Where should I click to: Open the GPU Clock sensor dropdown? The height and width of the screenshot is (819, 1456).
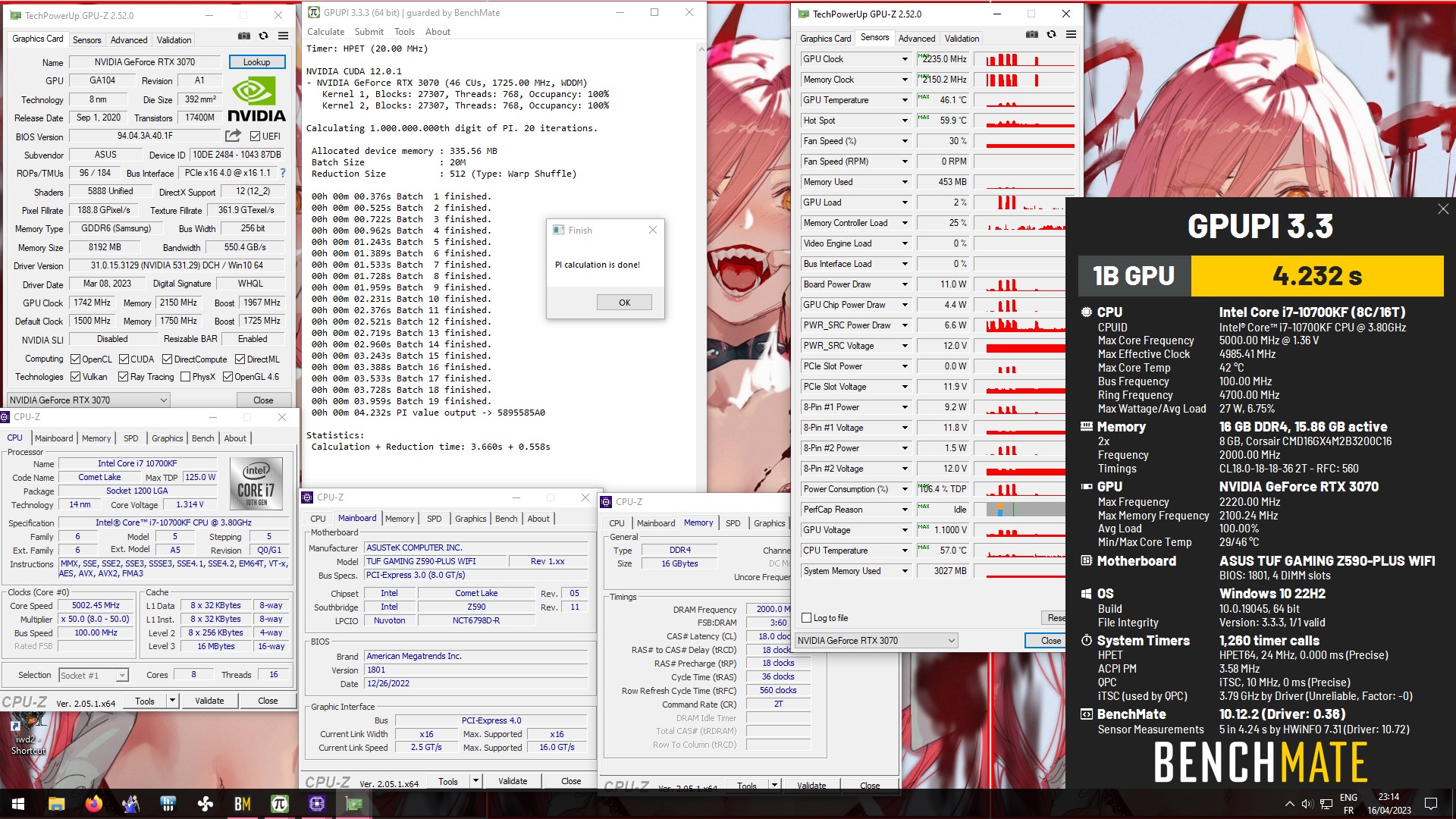click(x=904, y=59)
